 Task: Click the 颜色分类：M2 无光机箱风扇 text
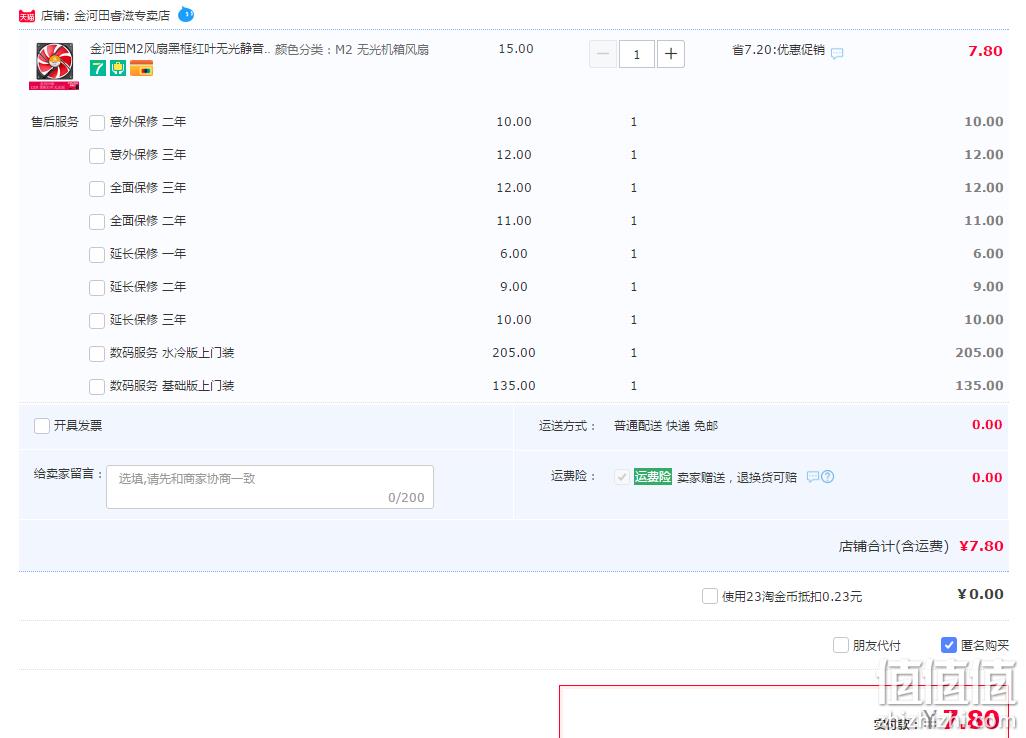coord(352,50)
